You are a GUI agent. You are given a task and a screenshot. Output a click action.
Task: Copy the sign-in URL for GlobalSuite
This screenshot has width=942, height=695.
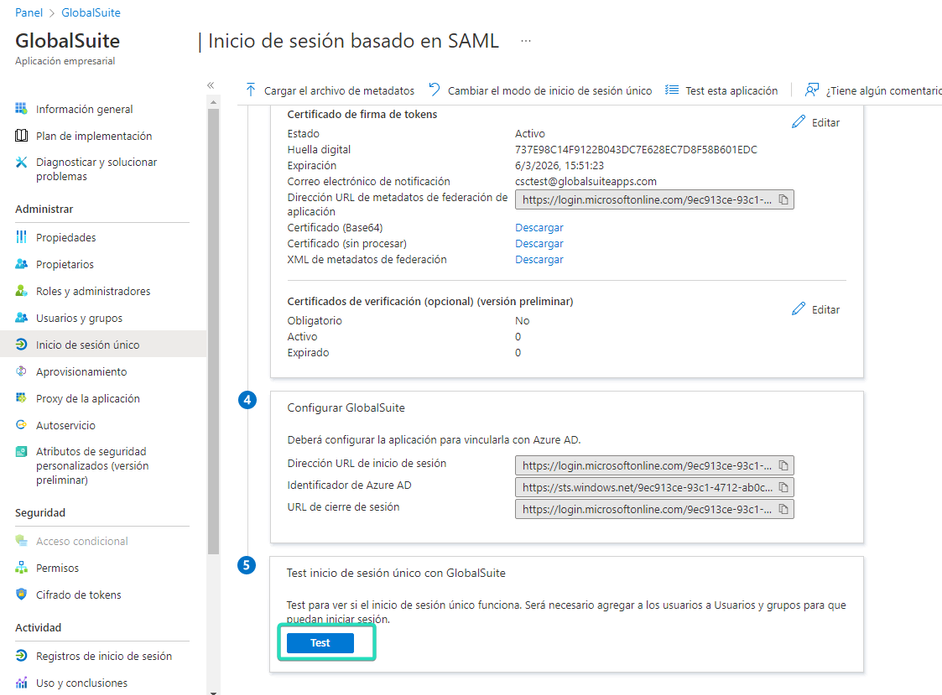784,465
